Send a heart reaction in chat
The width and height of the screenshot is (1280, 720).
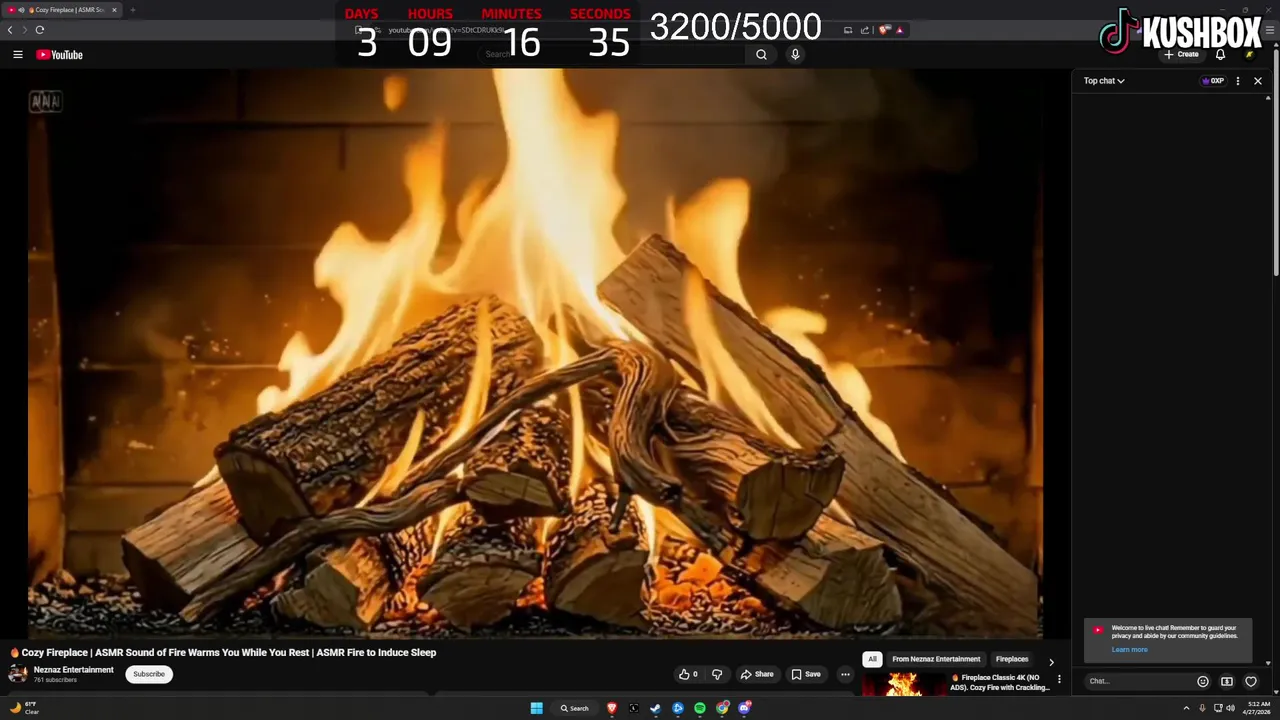(x=1251, y=682)
